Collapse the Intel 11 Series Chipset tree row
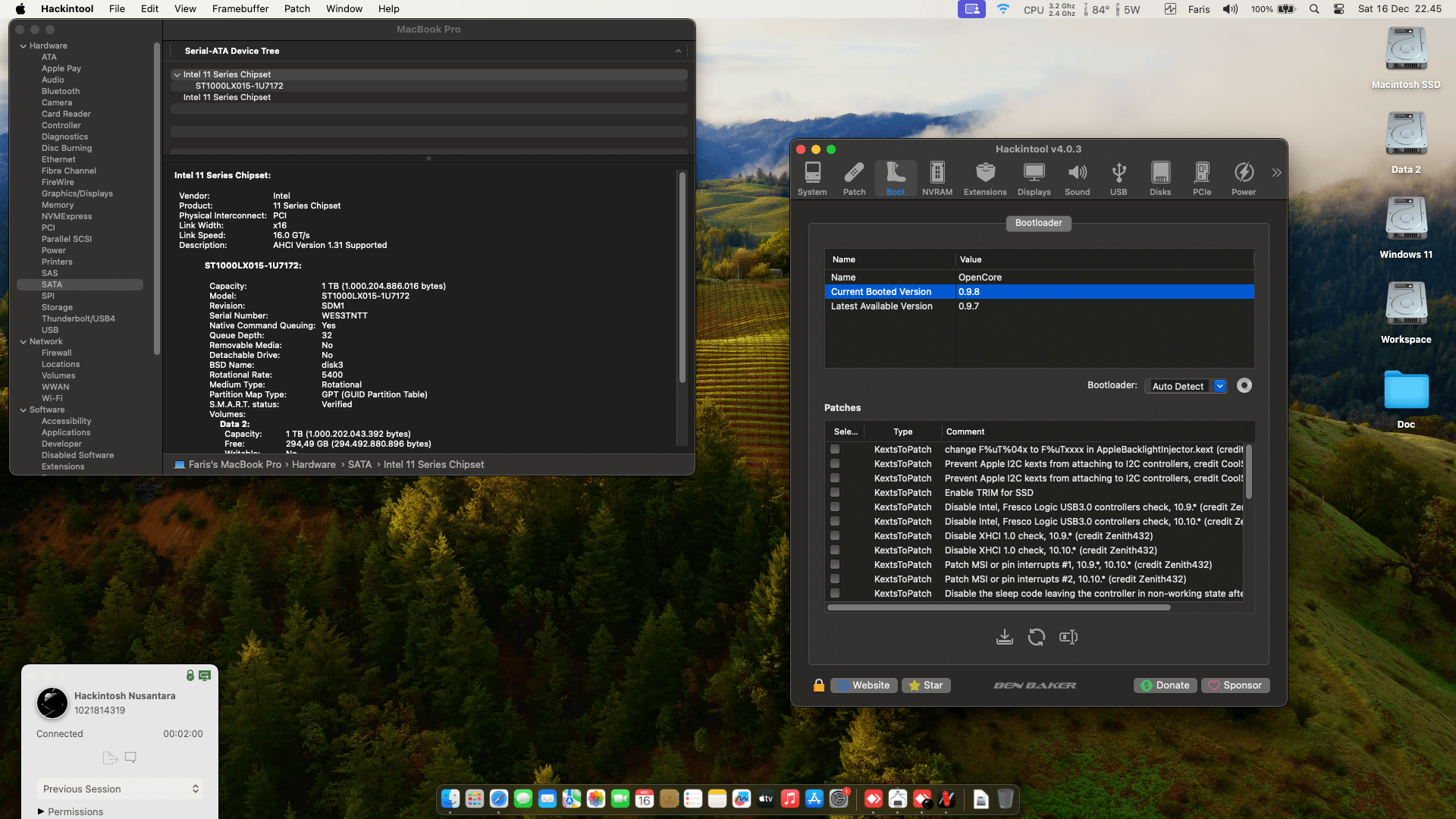 tap(177, 74)
